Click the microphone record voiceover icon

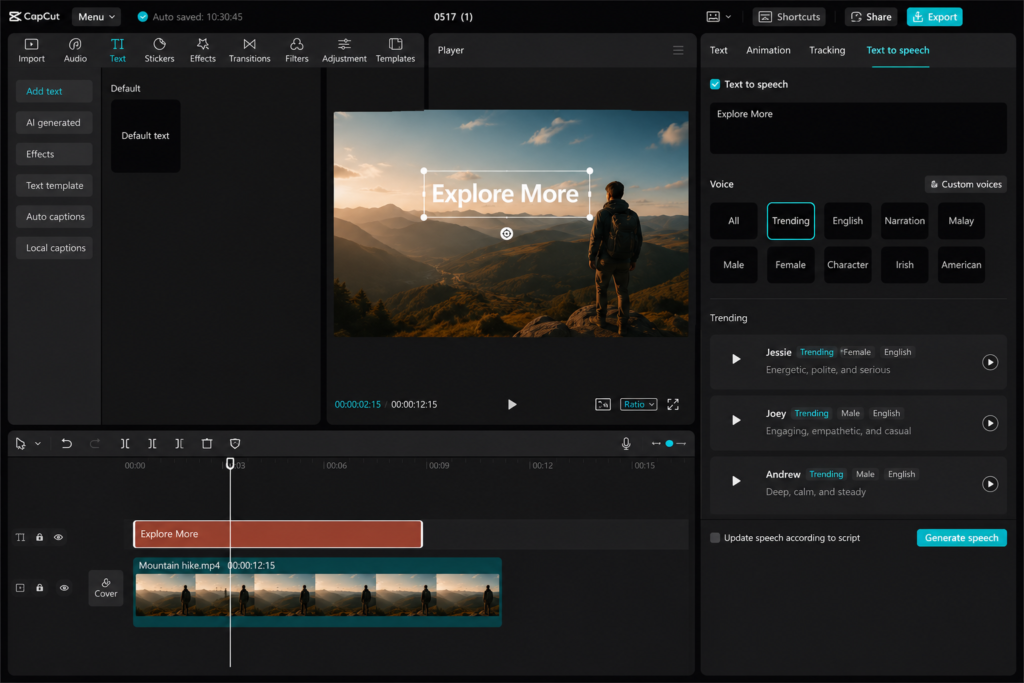click(626, 443)
